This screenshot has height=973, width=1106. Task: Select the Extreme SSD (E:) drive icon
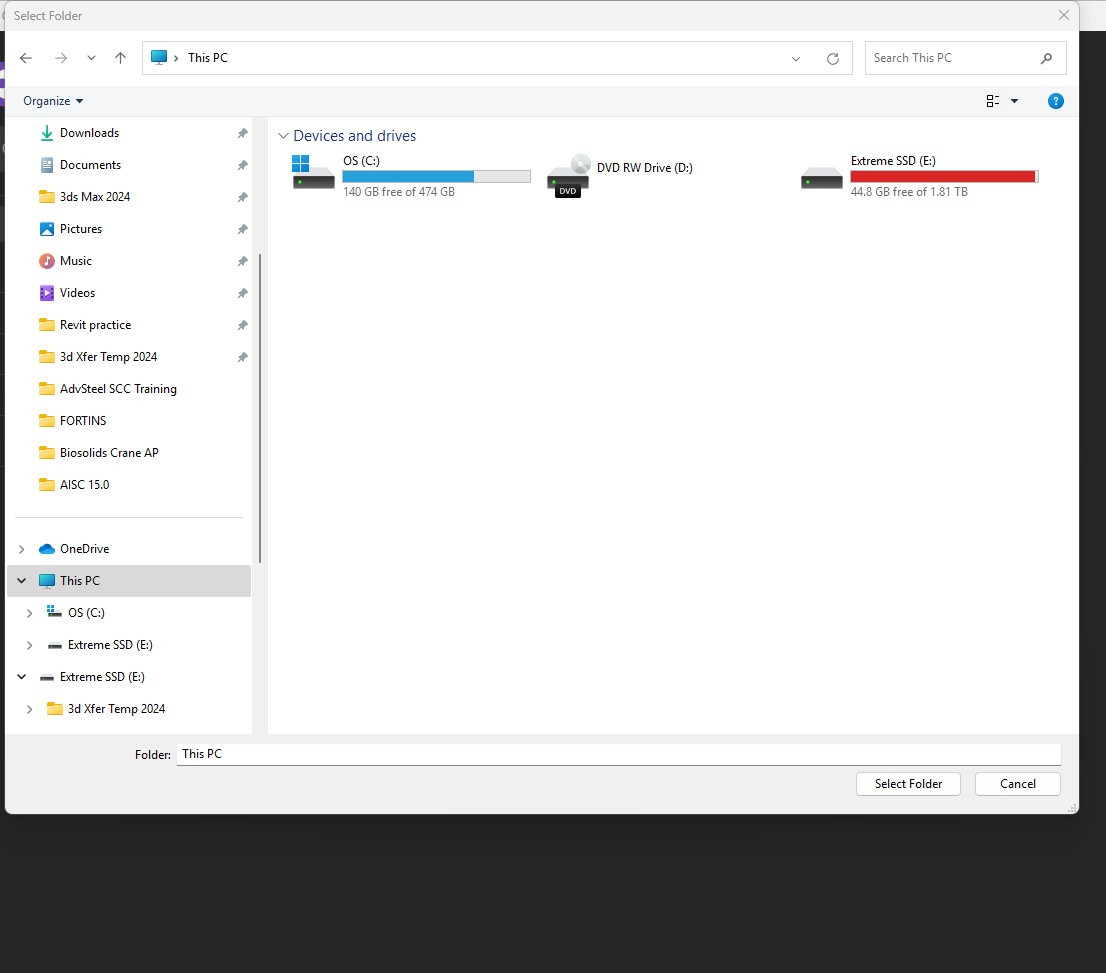[x=822, y=178]
